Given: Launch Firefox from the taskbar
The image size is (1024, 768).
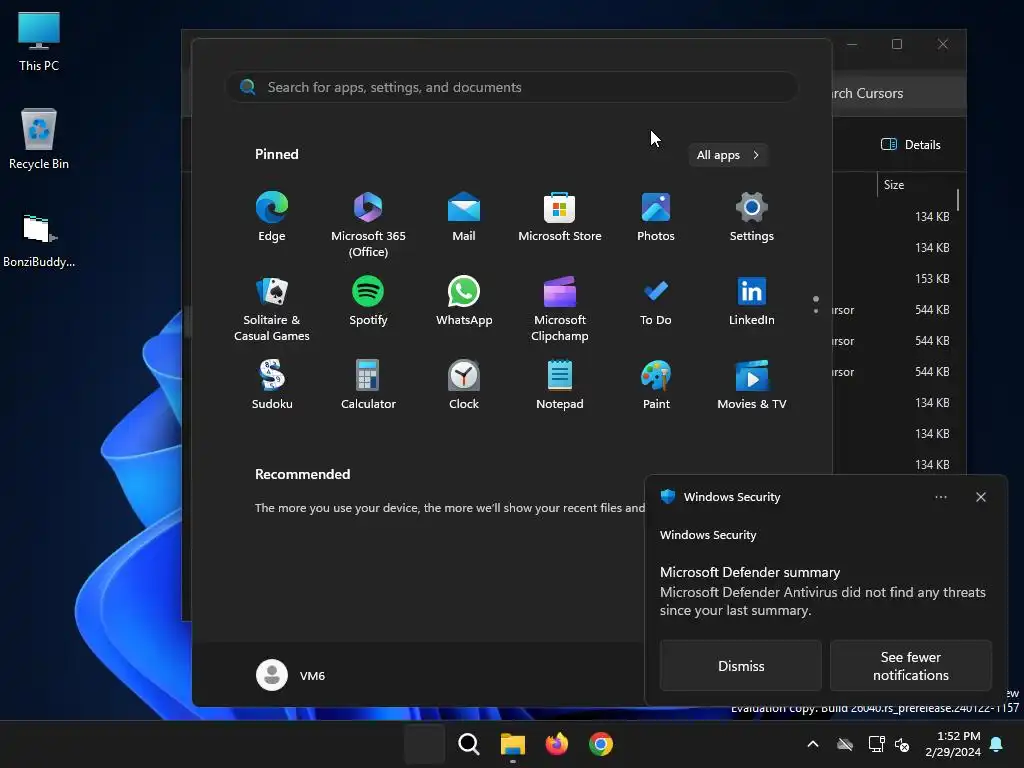Looking at the screenshot, I should (x=556, y=744).
